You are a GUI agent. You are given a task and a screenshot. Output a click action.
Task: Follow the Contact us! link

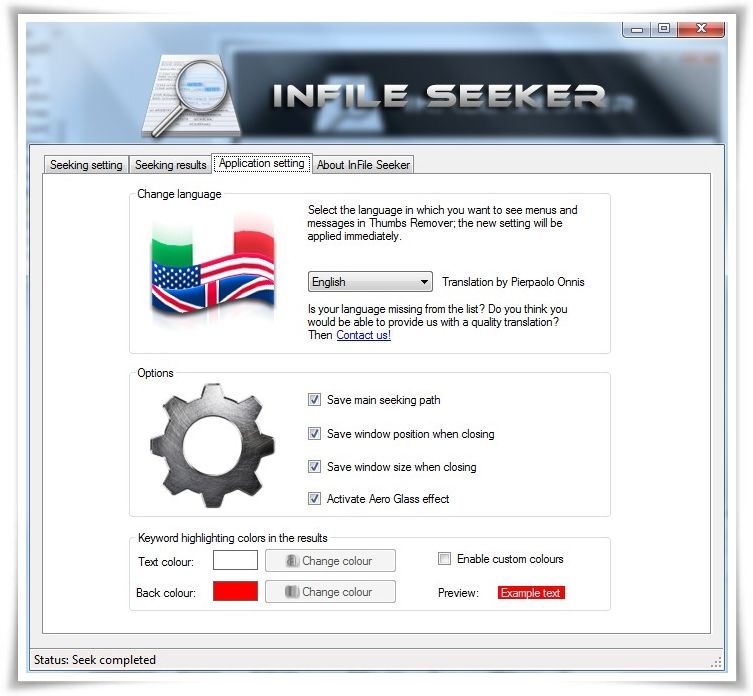point(364,335)
